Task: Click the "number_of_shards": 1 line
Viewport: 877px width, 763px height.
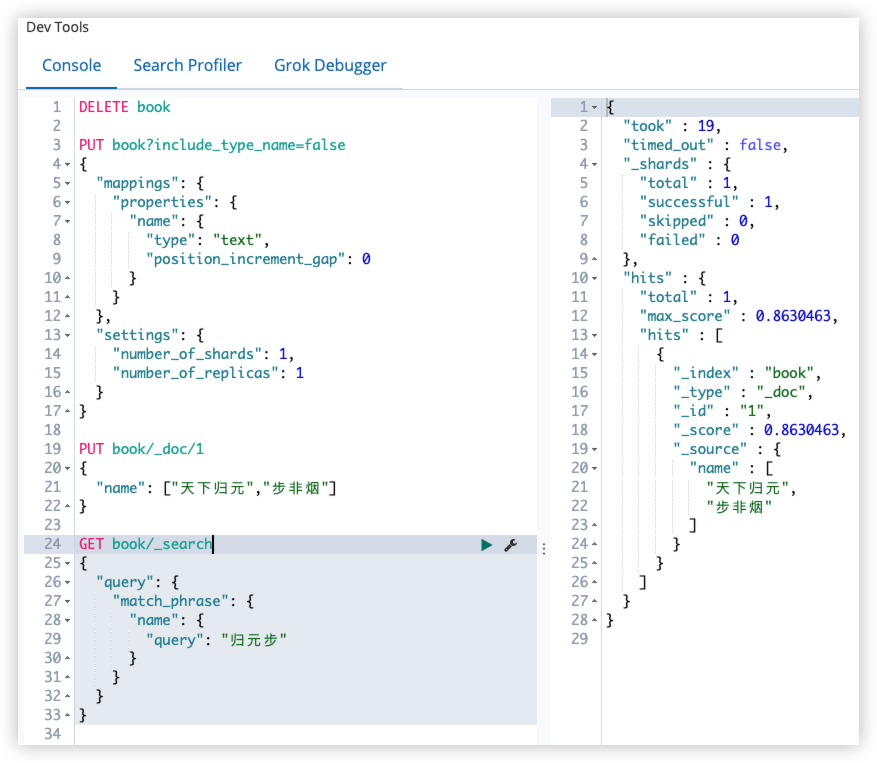Action: point(203,354)
